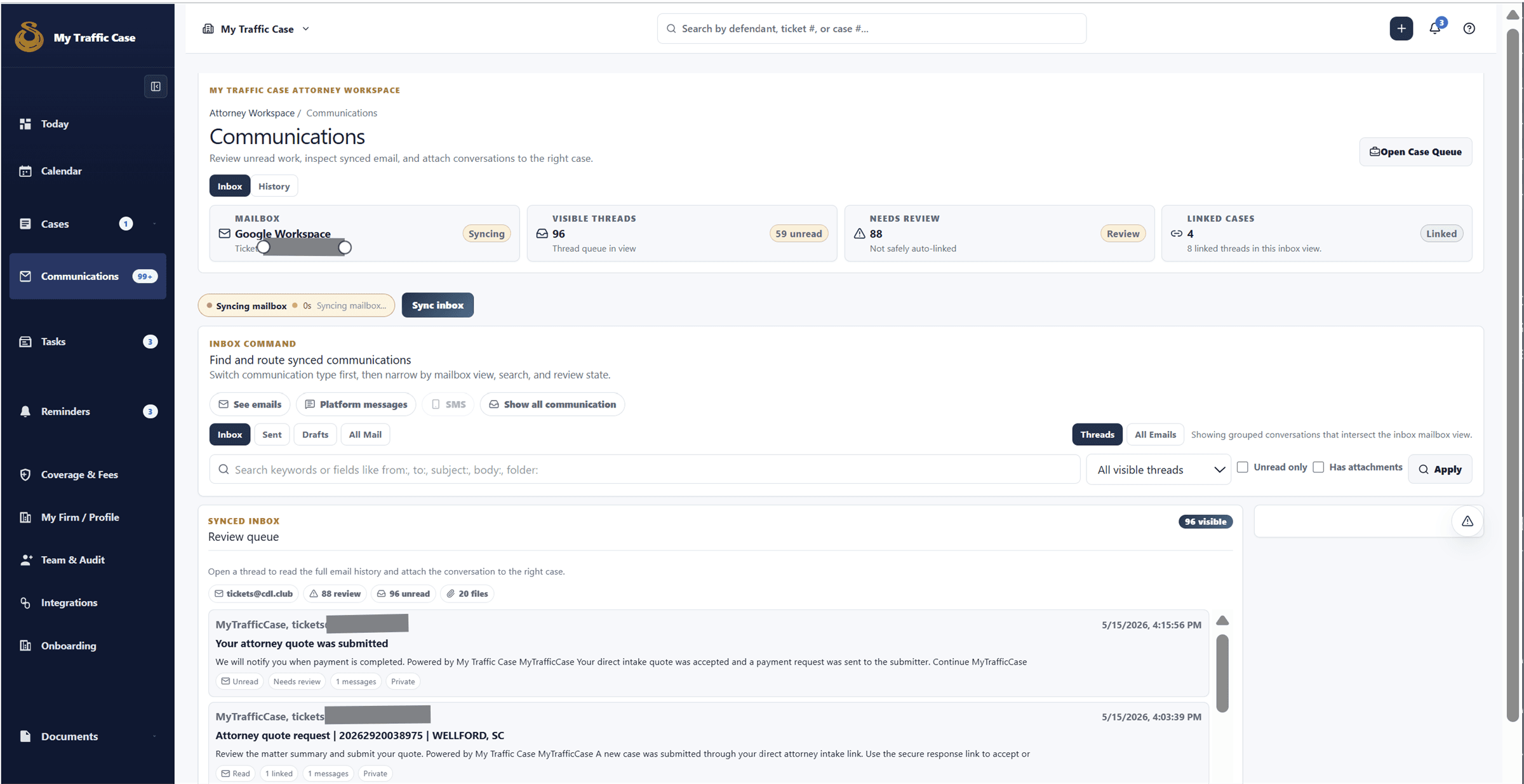The image size is (1524, 784).
Task: Switch to the Drafts mailbox tab
Action: [x=315, y=434]
